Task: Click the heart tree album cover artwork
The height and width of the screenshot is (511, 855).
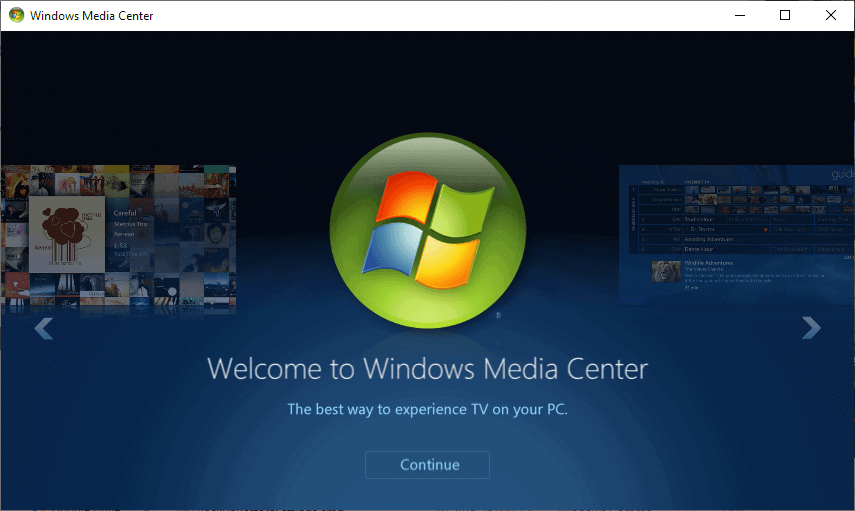Action: [x=67, y=235]
